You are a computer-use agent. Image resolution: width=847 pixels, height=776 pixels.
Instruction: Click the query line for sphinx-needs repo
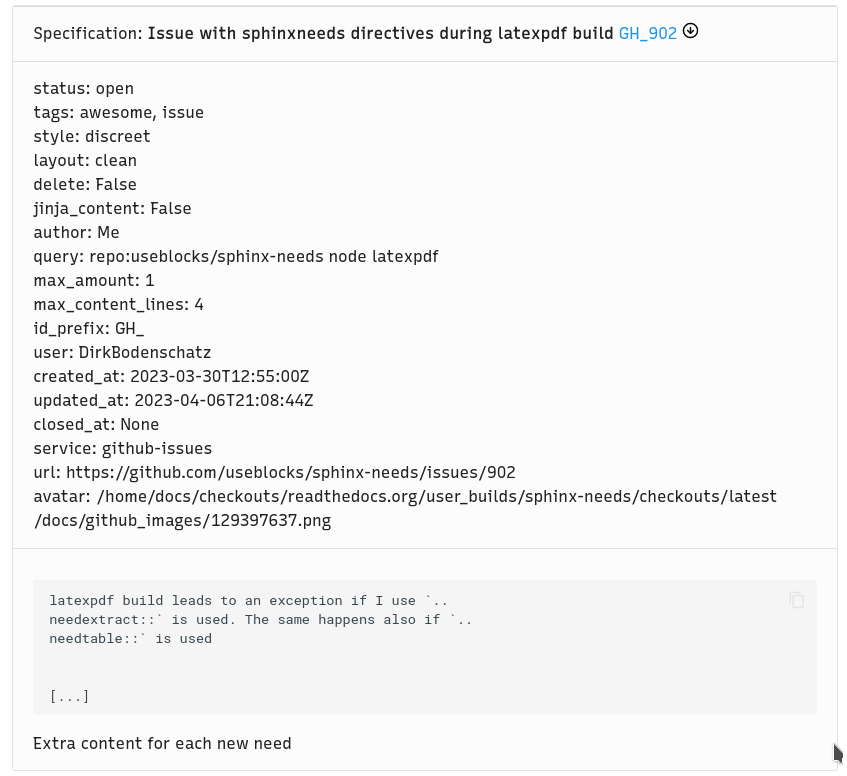pyautogui.click(x=235, y=257)
